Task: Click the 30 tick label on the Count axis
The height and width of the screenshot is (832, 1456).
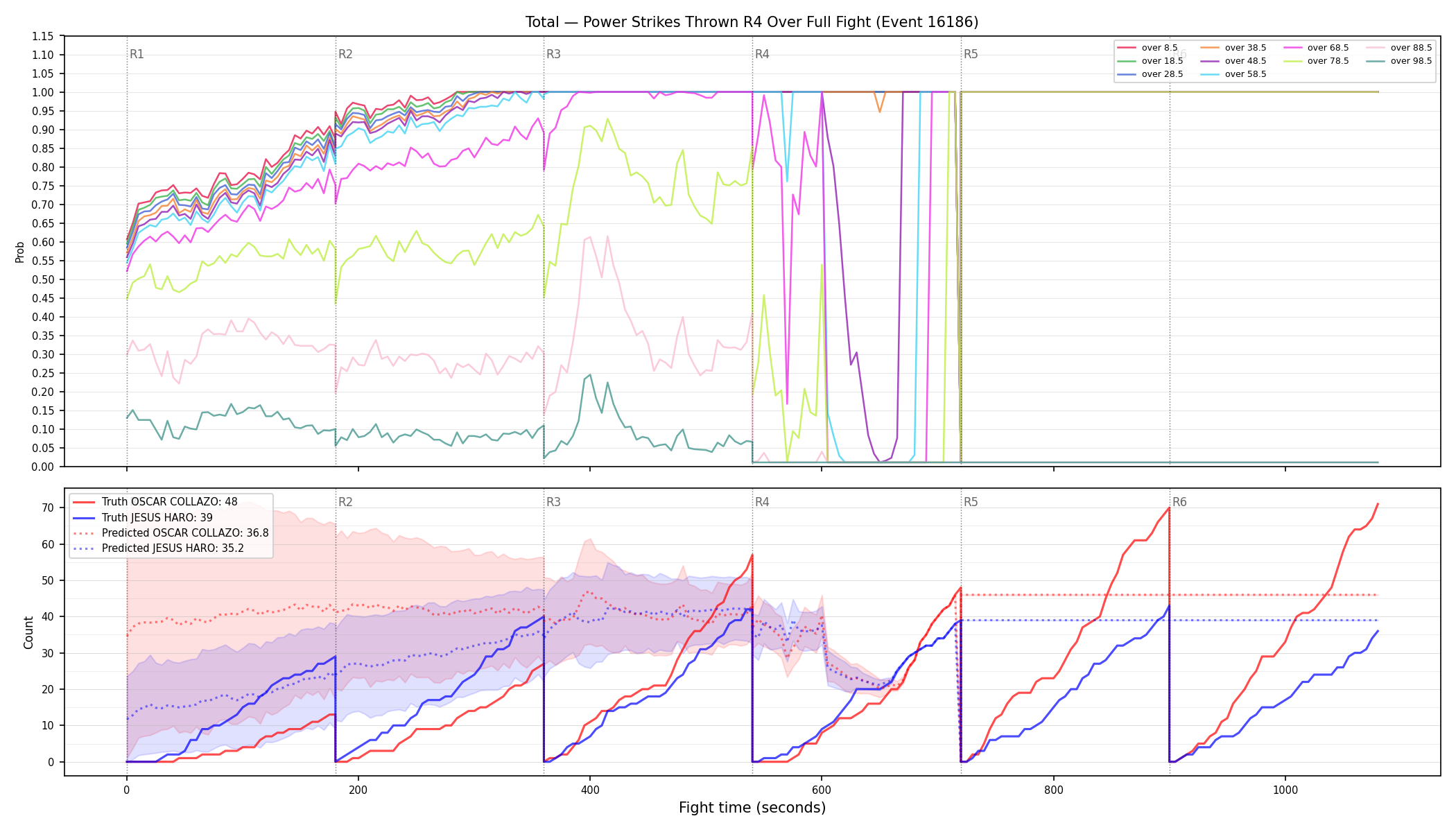Action: click(48, 653)
